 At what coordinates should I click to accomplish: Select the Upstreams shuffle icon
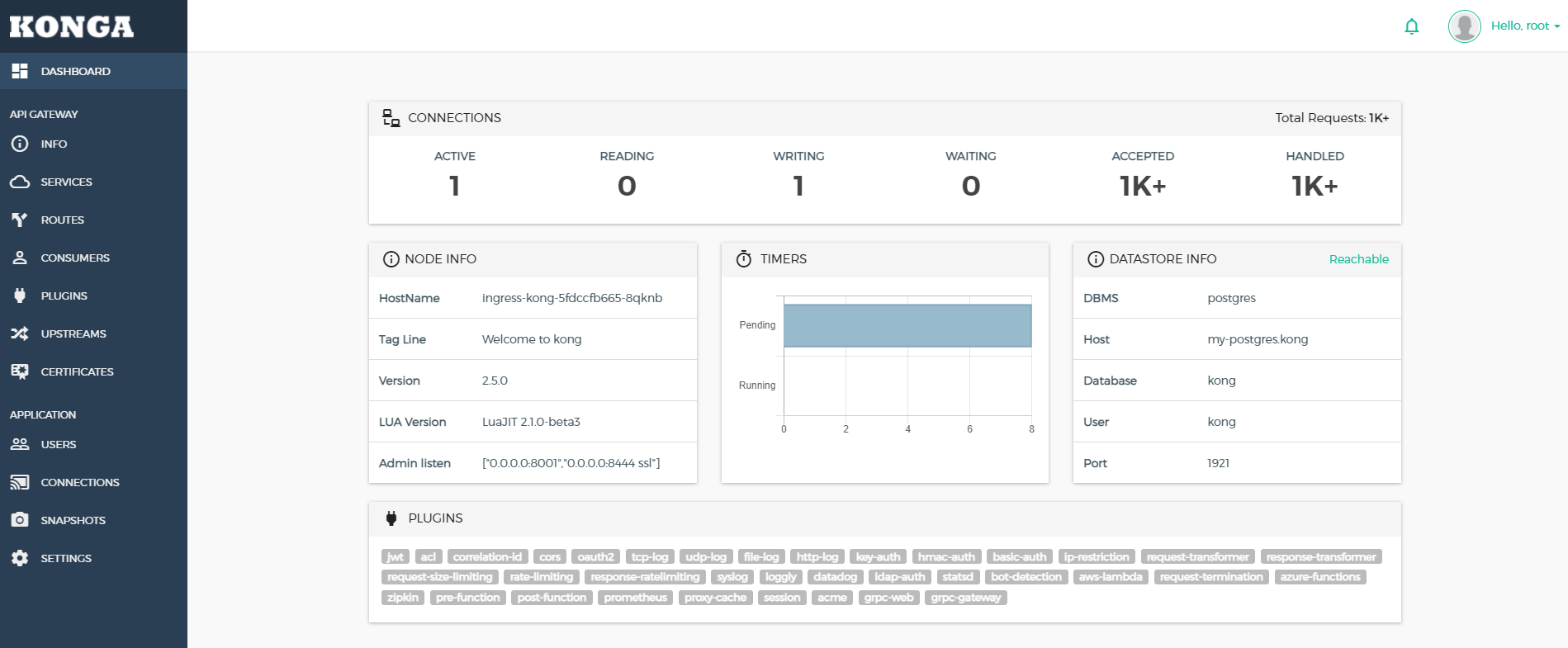[20, 333]
